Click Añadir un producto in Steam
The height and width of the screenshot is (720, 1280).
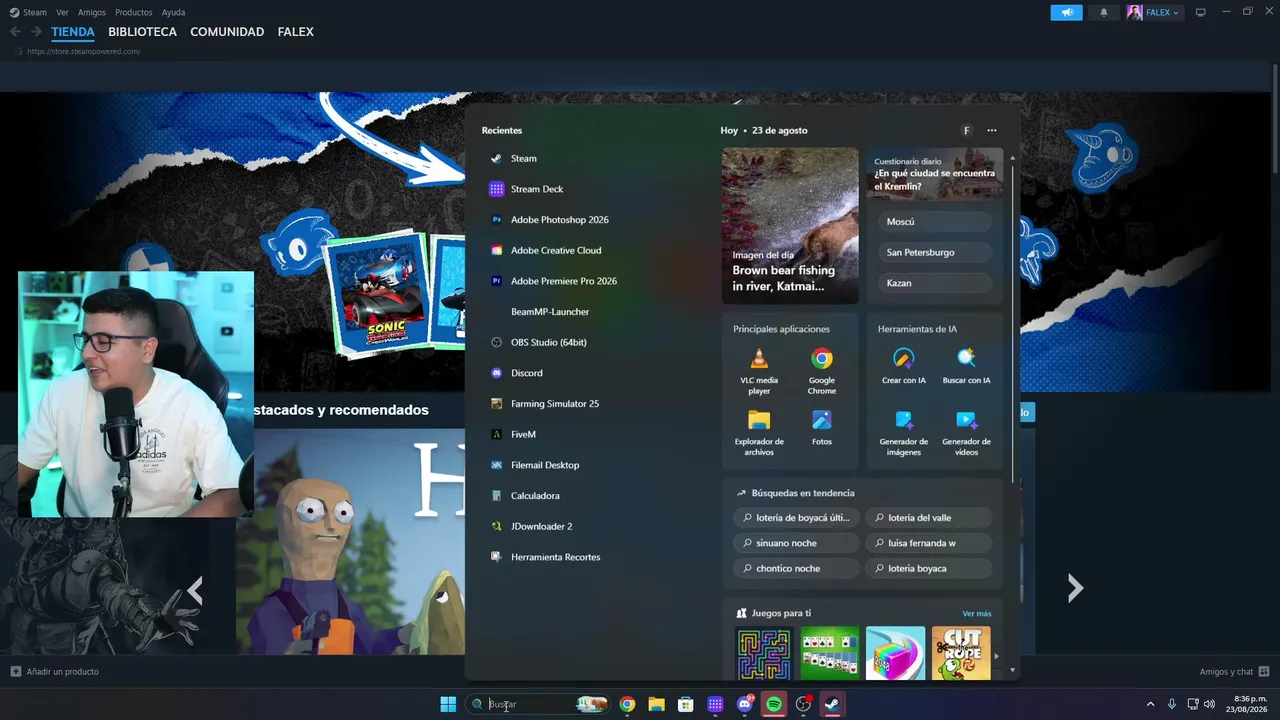55,672
